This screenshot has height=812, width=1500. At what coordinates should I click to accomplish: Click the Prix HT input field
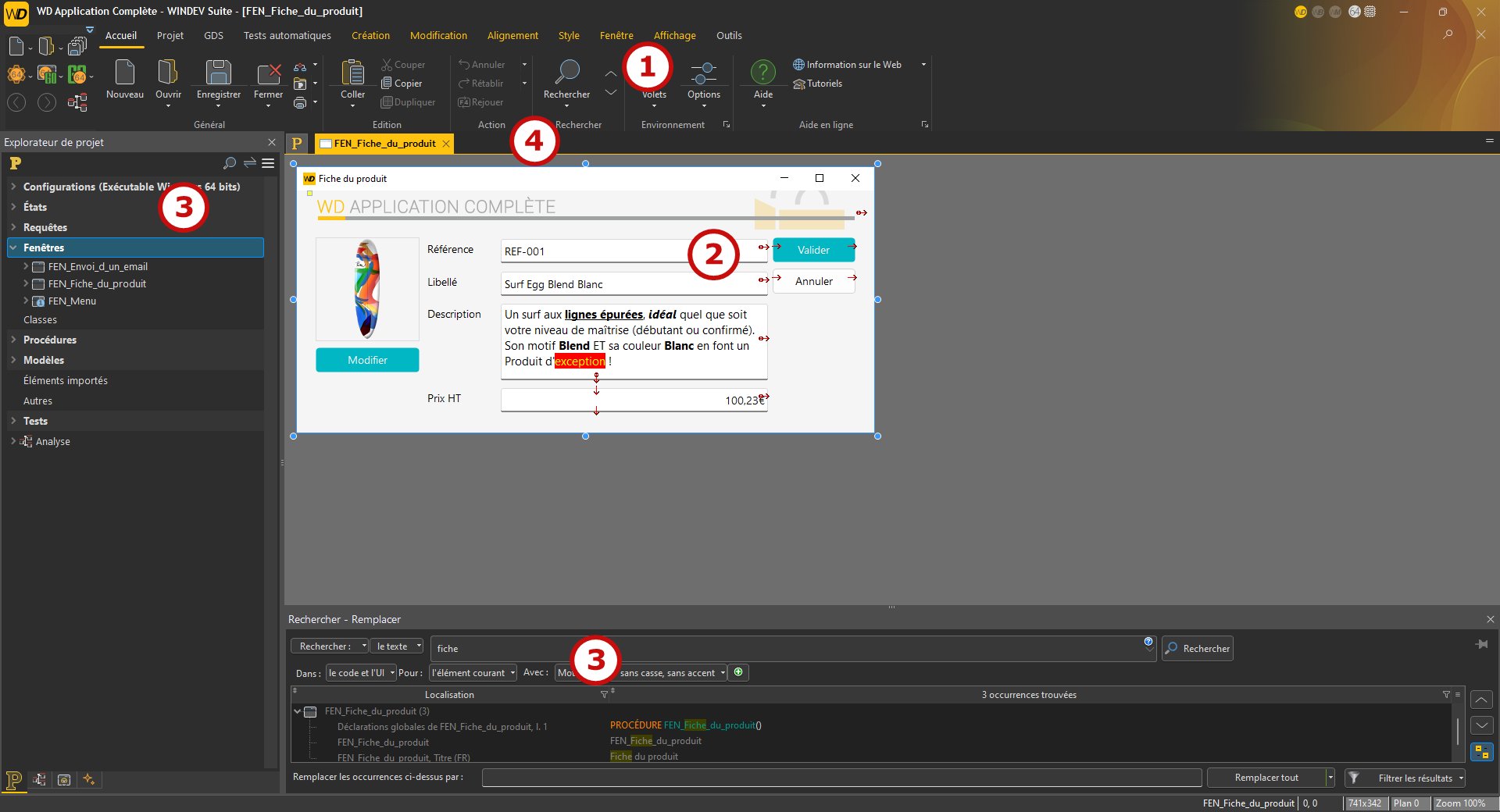(633, 400)
